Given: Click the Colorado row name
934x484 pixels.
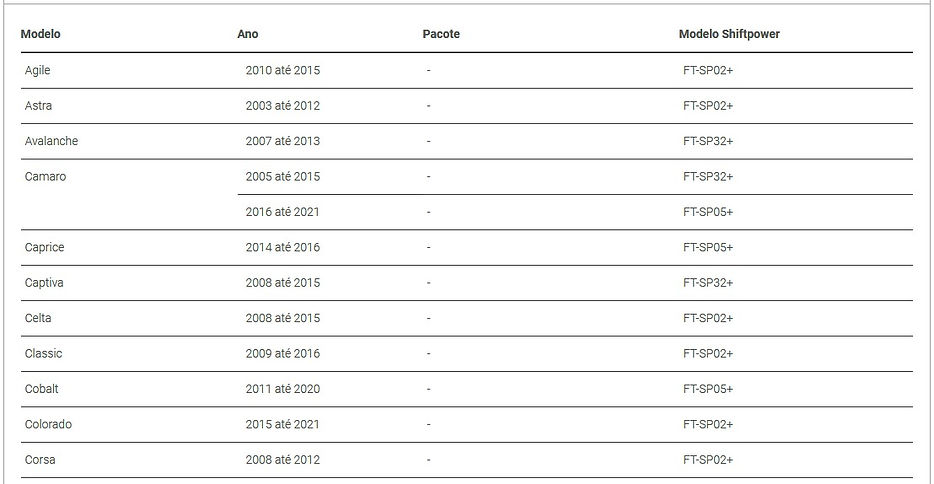Looking at the screenshot, I should point(48,424).
